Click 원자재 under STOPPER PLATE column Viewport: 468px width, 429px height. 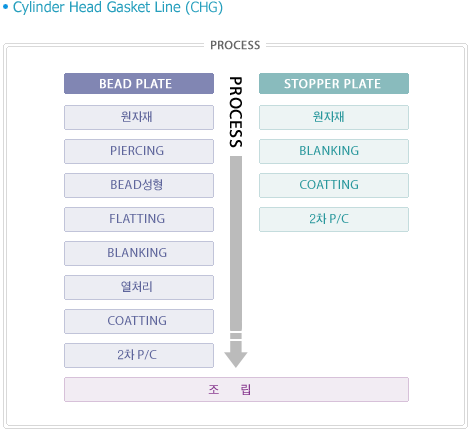[x=334, y=117]
